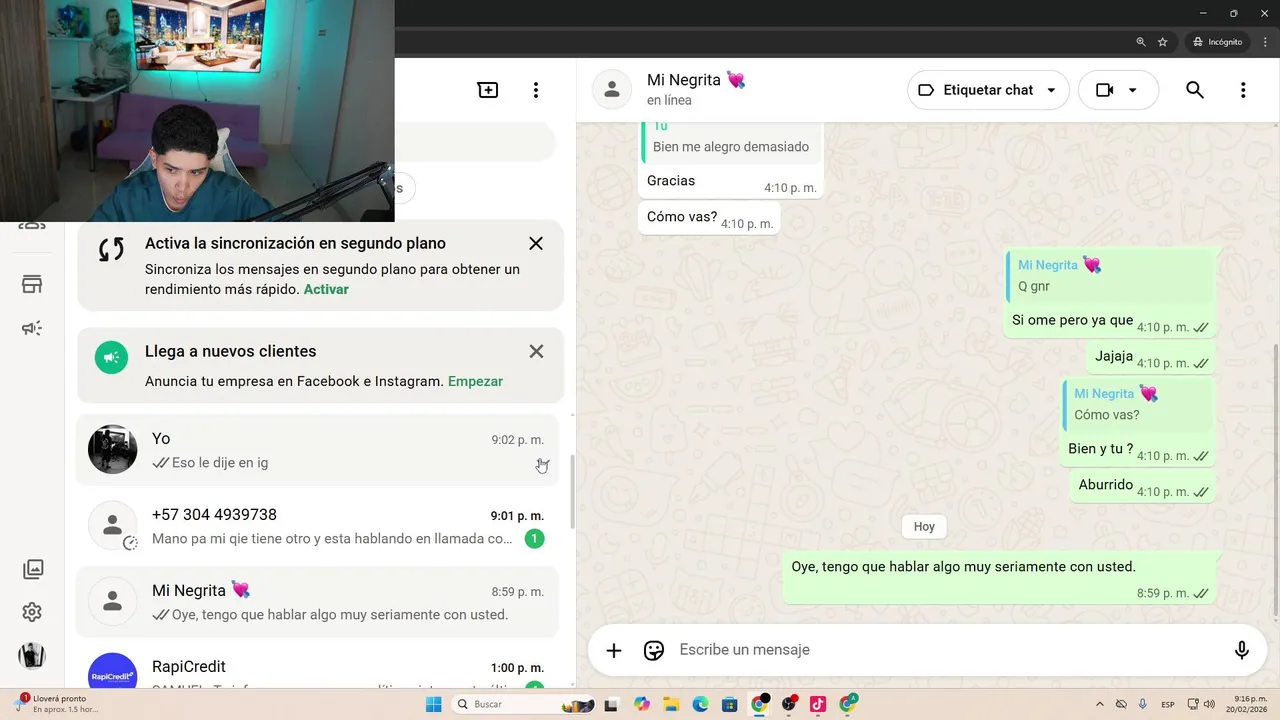The width and height of the screenshot is (1280, 720).
Task: Open the Chrome three-dot menu
Action: coord(1265,42)
